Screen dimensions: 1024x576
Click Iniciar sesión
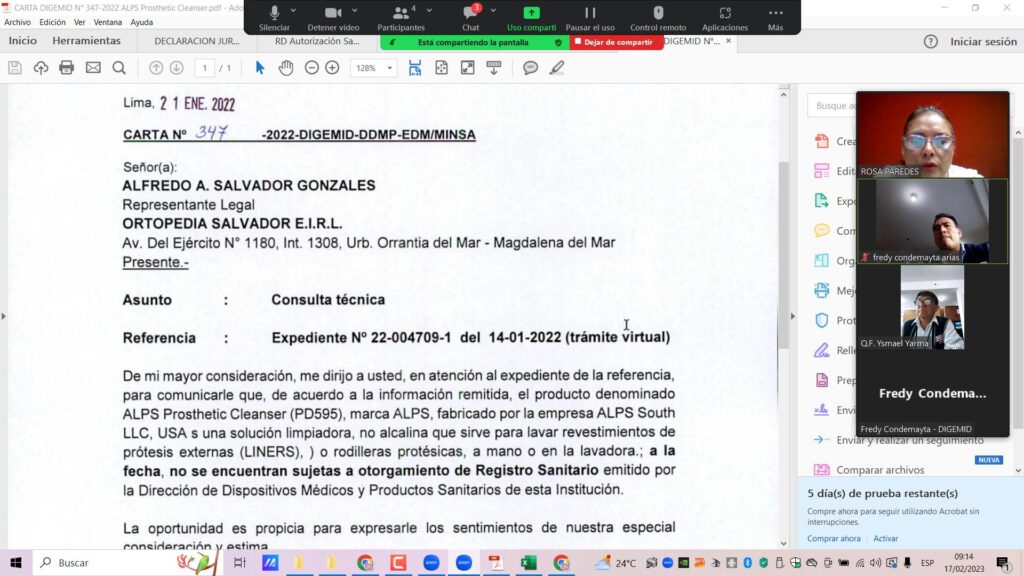(x=983, y=41)
